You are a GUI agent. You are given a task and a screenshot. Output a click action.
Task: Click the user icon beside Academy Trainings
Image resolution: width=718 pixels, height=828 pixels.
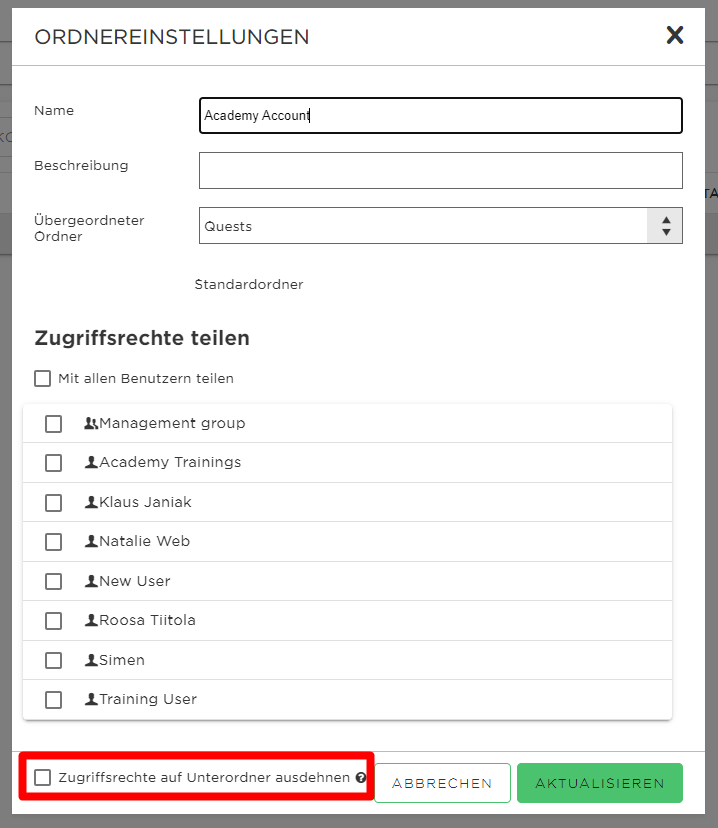click(x=91, y=463)
